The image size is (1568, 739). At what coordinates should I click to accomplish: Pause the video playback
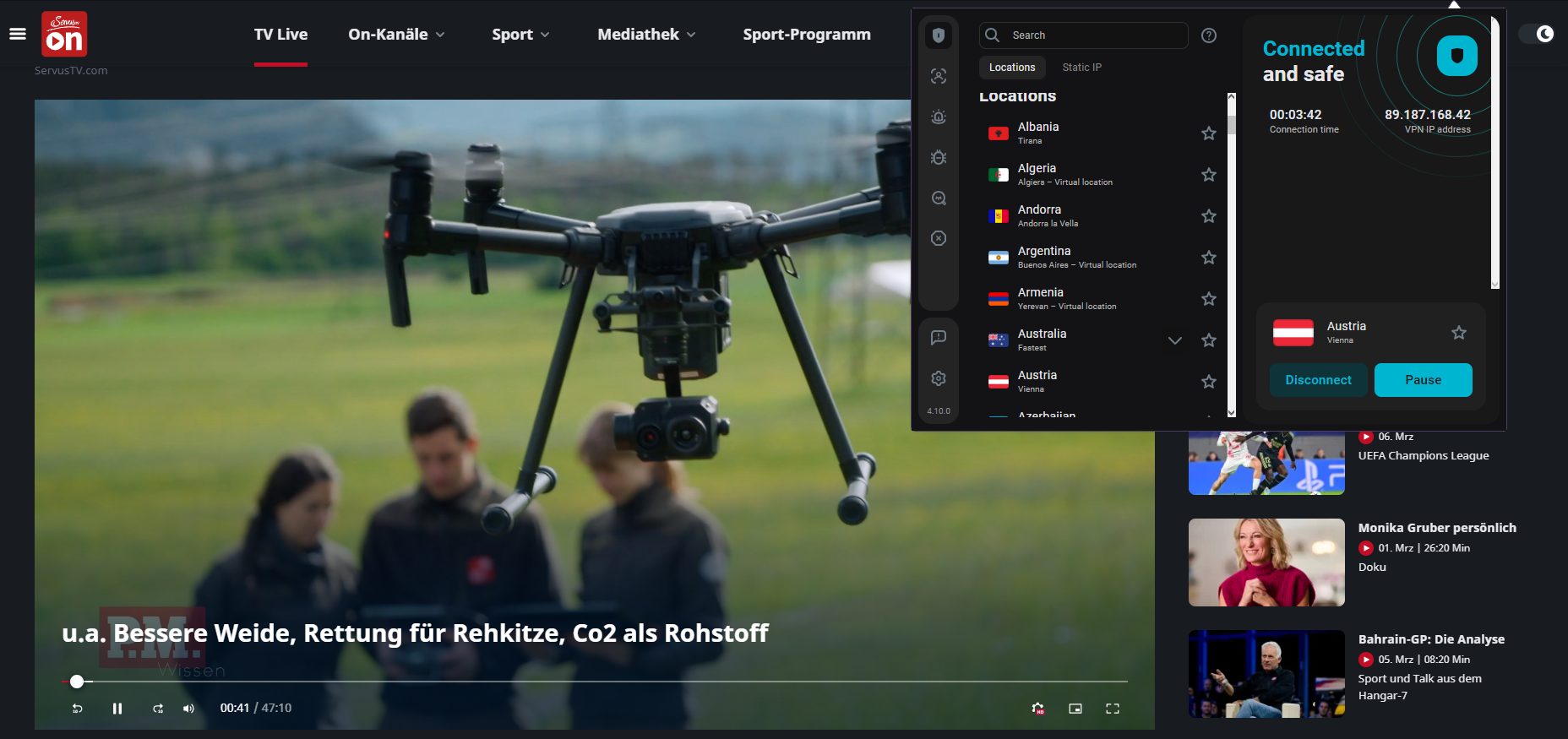pos(117,709)
